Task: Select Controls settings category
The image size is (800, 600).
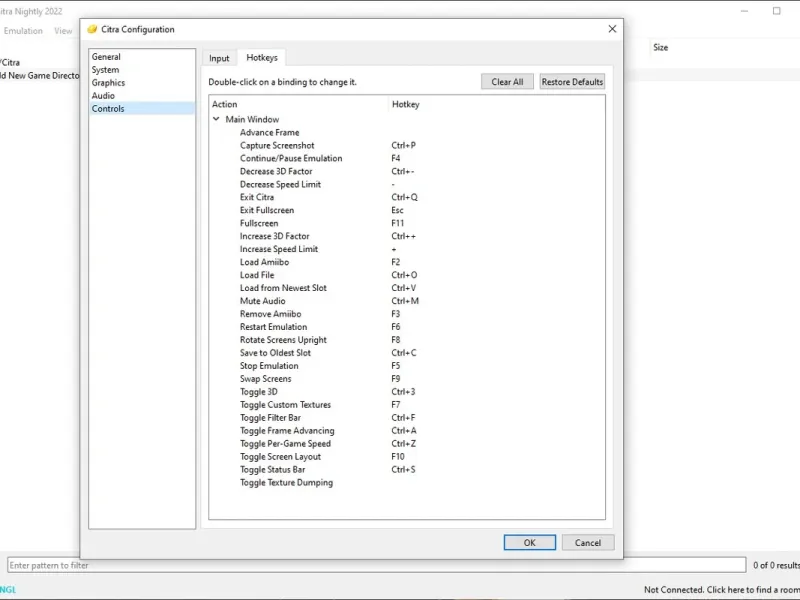Action: [x=142, y=108]
